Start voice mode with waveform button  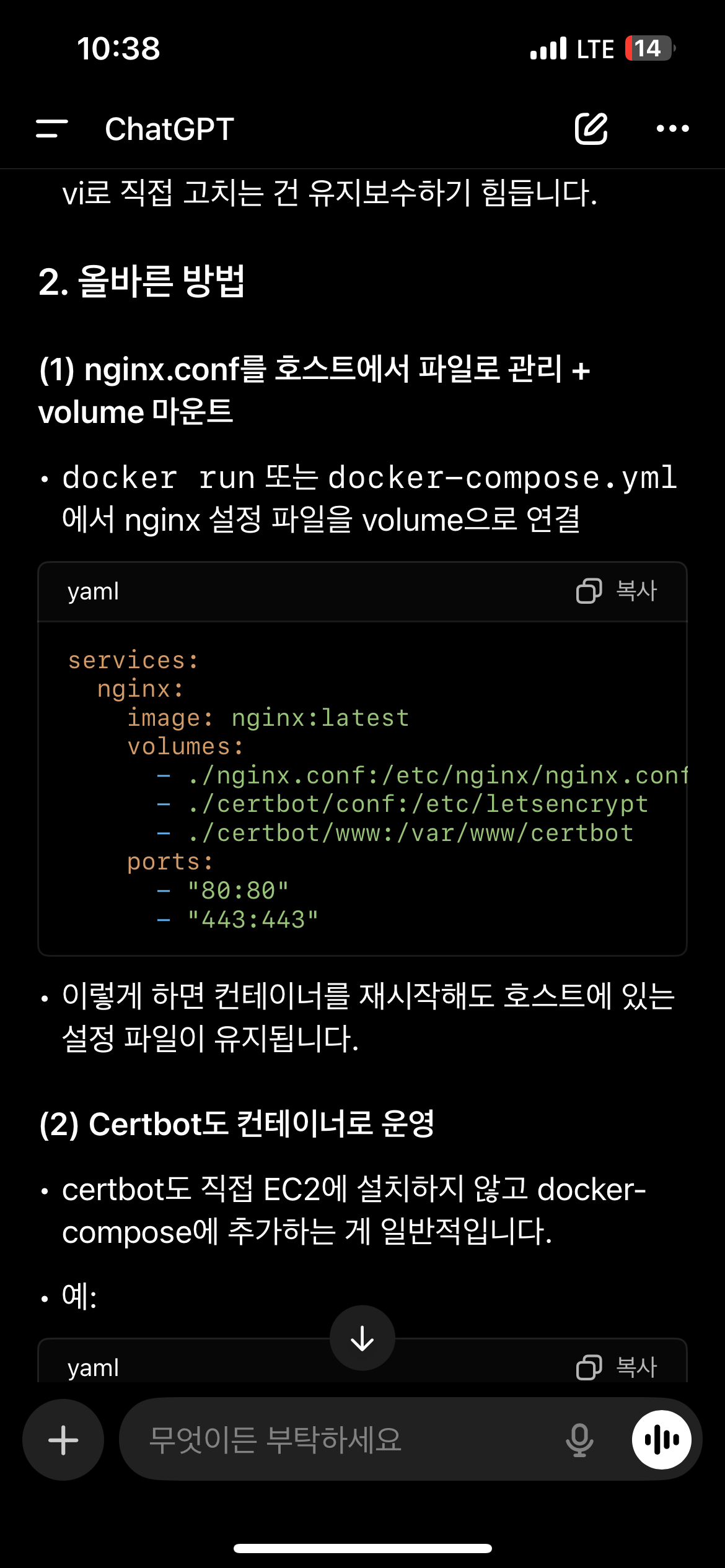point(662,1440)
